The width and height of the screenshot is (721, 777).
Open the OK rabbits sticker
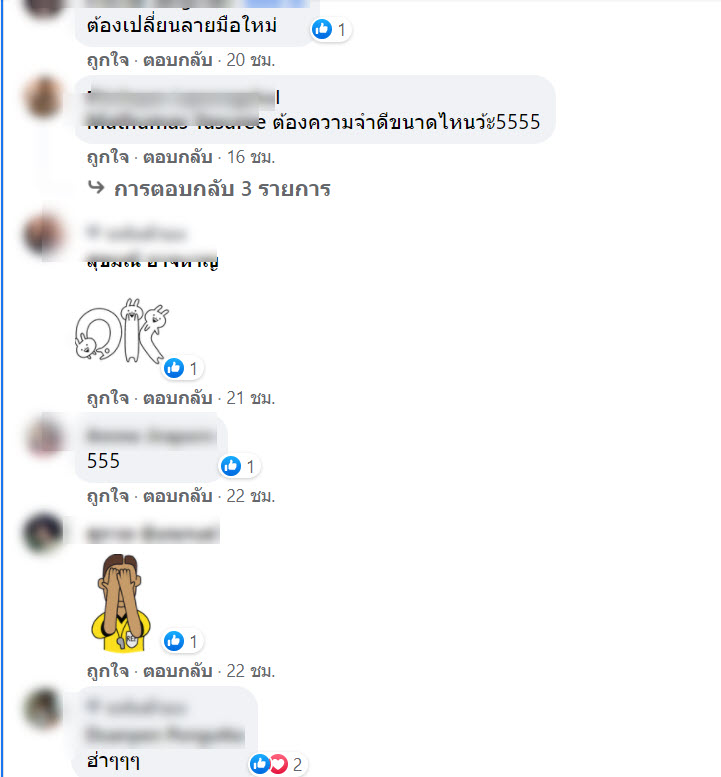(x=121, y=331)
